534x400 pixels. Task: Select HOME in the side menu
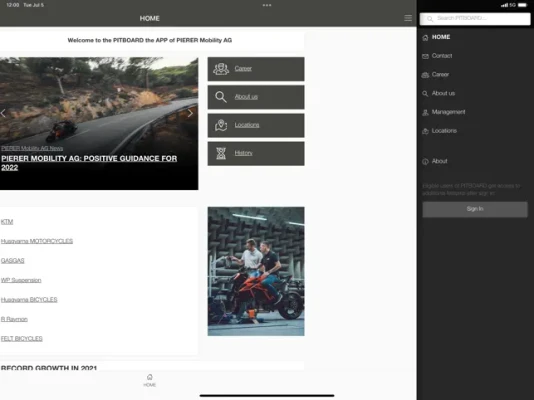(441, 37)
